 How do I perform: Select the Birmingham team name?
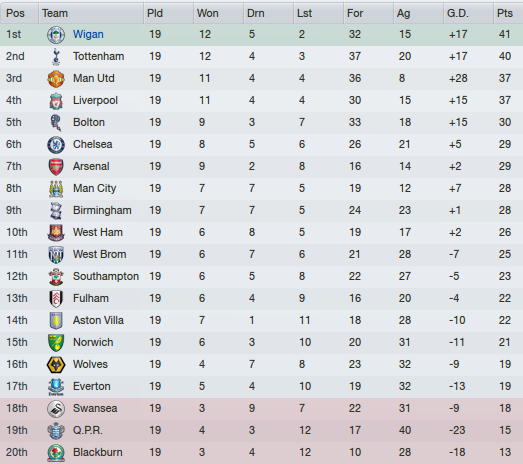(x=102, y=210)
